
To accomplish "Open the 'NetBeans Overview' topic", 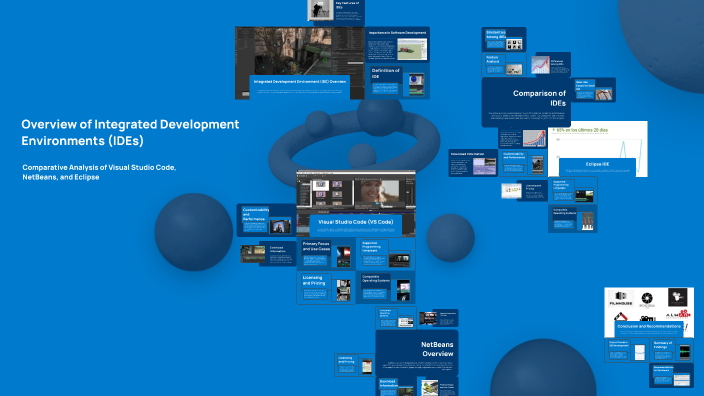I will tap(417, 353).
